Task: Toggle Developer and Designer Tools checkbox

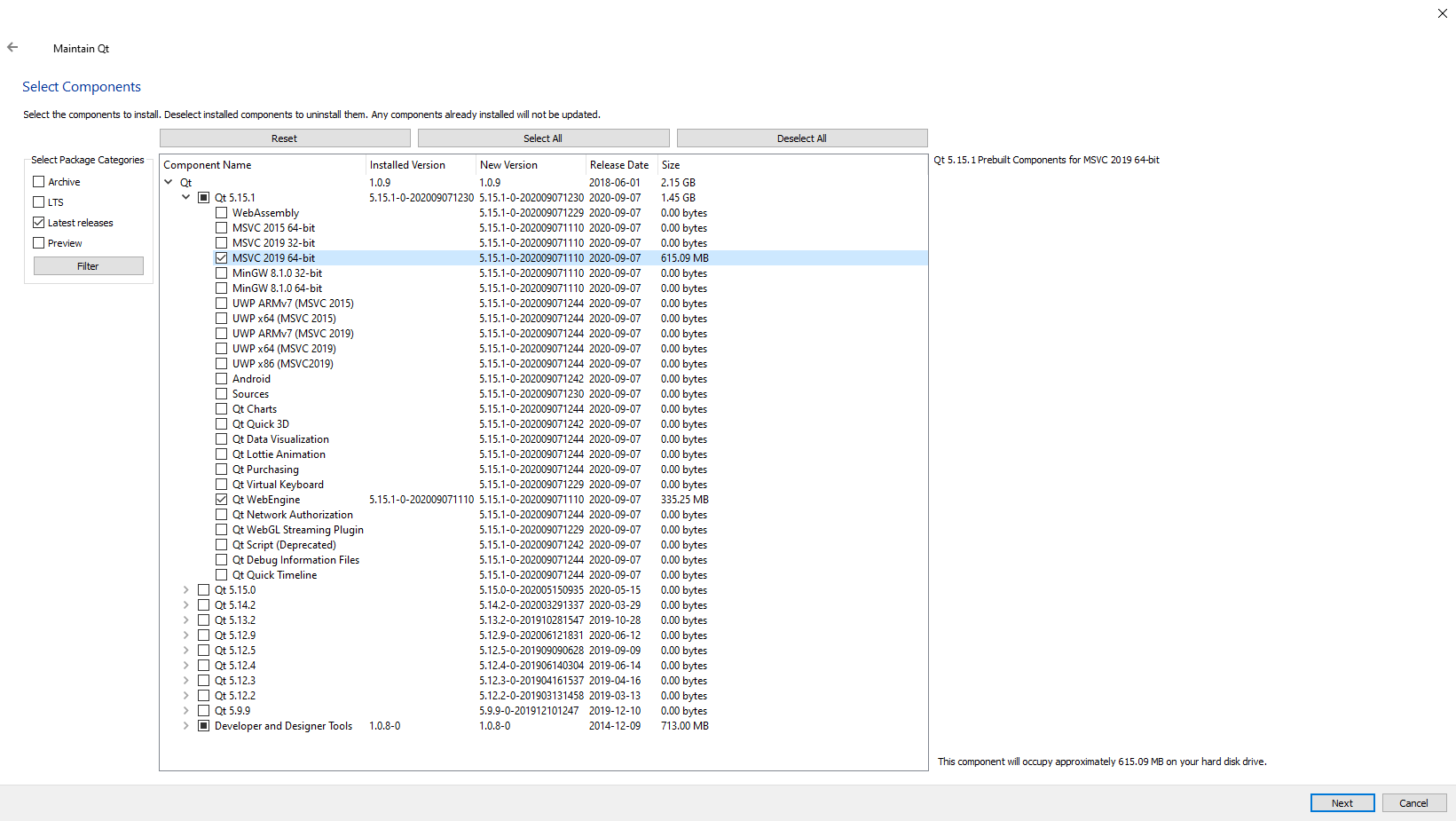Action: click(x=204, y=725)
